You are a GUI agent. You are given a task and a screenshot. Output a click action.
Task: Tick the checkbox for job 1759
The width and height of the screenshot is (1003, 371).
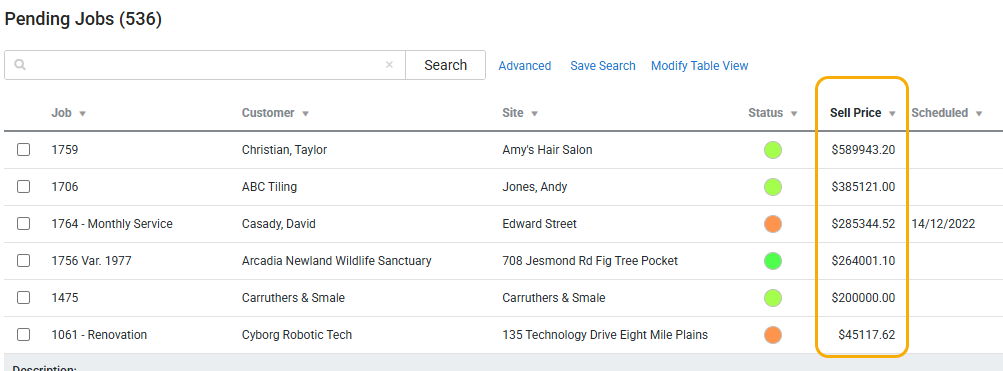pyautogui.click(x=24, y=150)
